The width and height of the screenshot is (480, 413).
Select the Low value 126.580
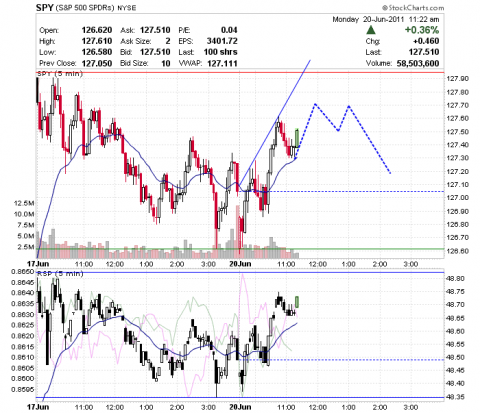[97, 52]
